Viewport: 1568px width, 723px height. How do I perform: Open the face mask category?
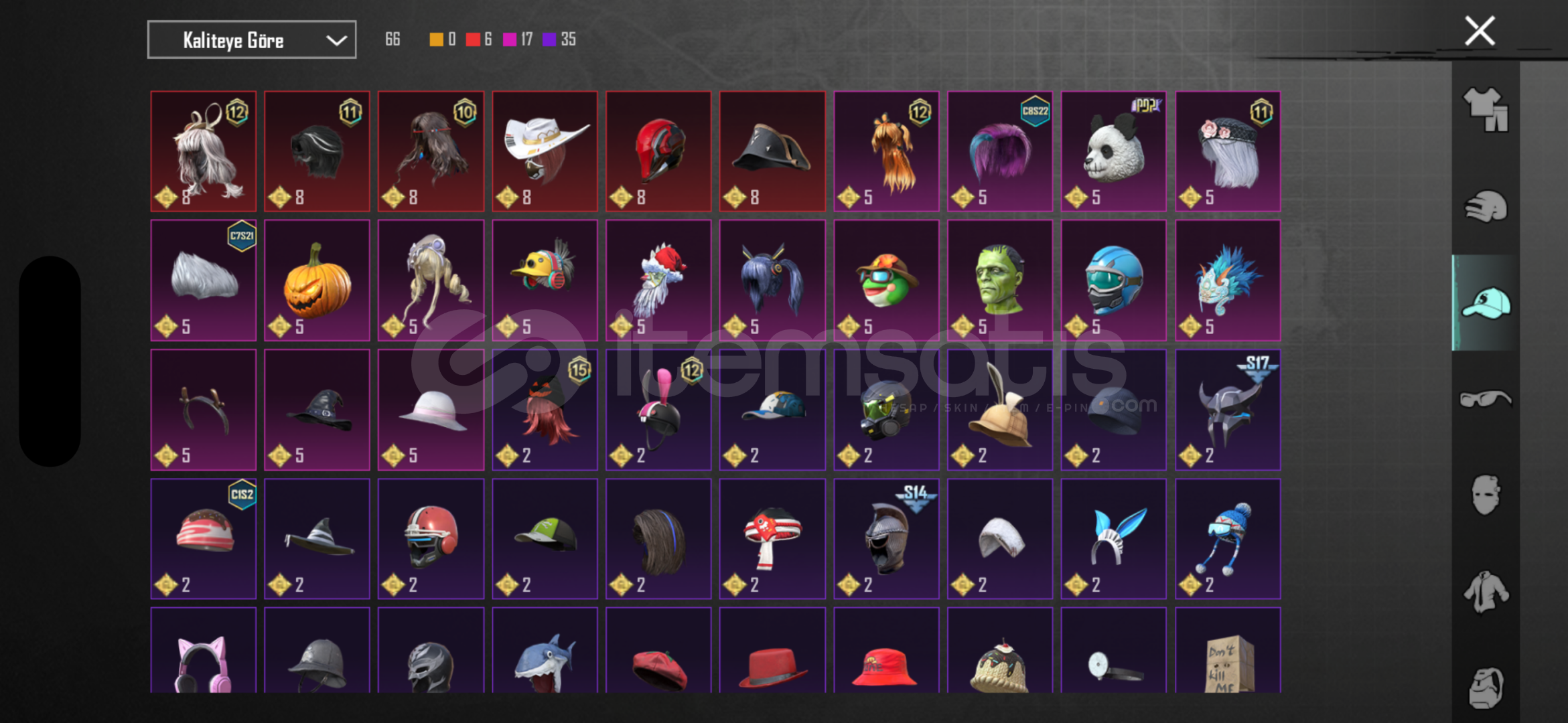point(1486,495)
